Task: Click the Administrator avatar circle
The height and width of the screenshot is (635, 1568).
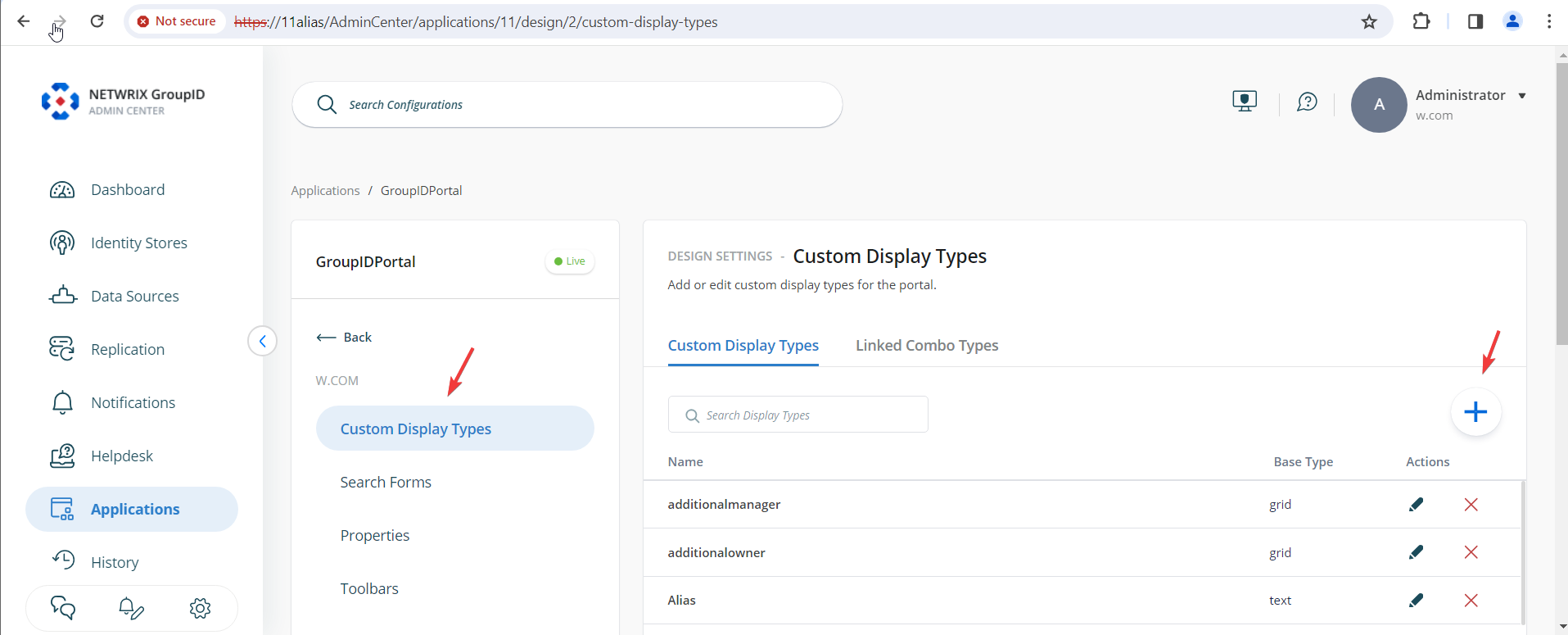Action: click(x=1379, y=105)
